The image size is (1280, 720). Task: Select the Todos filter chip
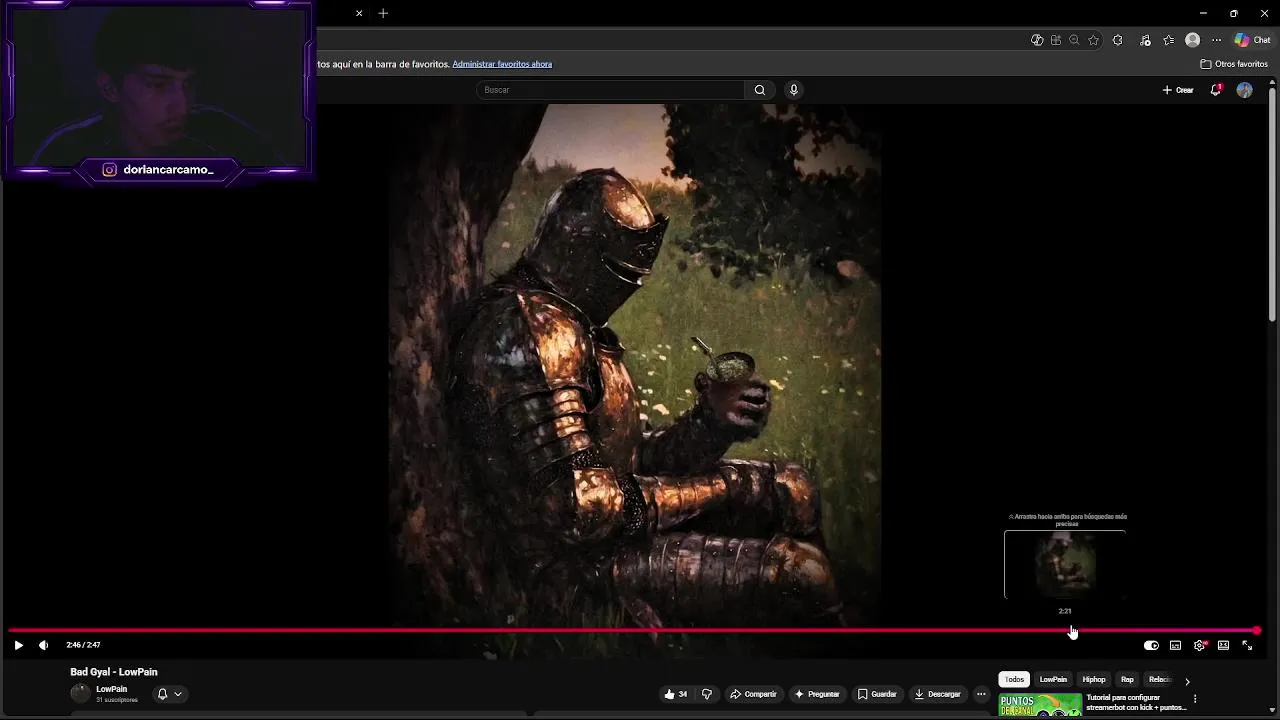click(x=1014, y=680)
